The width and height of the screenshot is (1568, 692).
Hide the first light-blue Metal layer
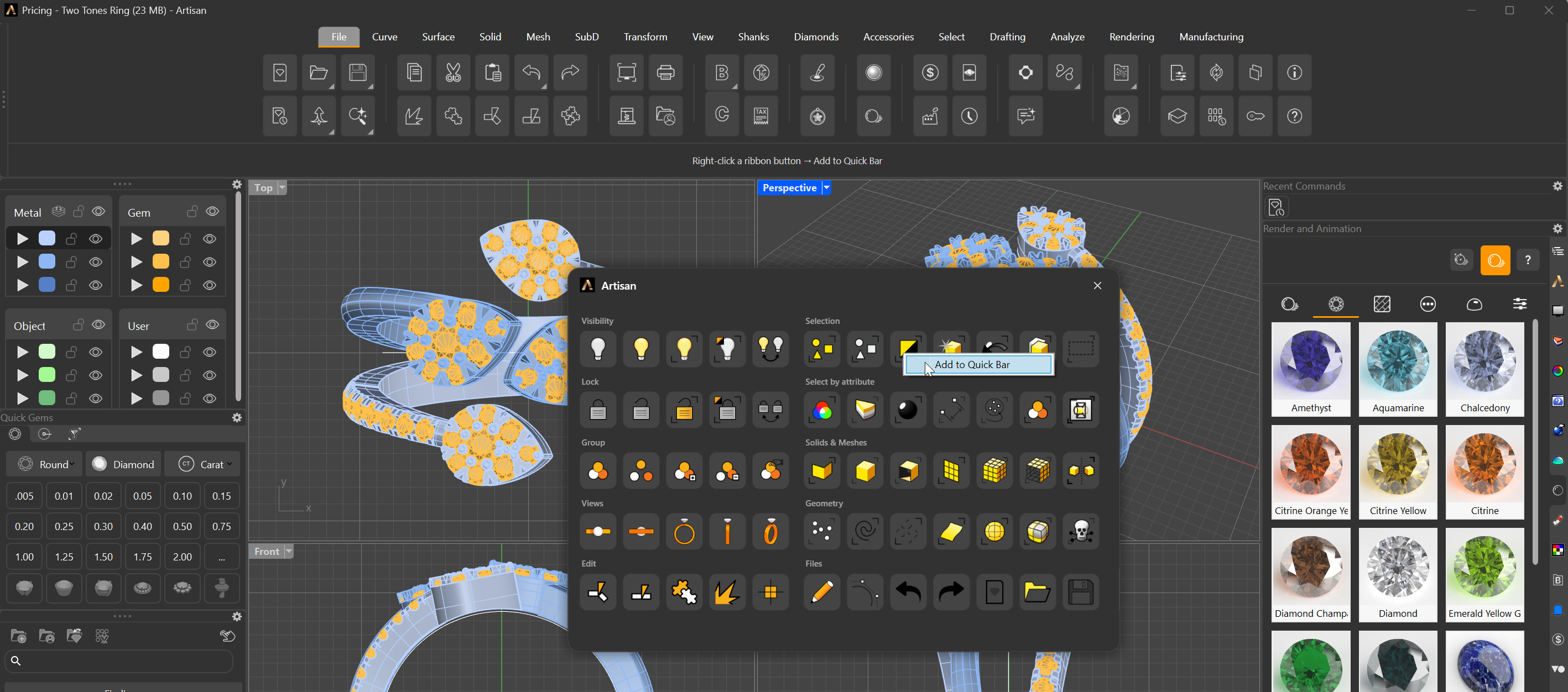click(x=96, y=239)
